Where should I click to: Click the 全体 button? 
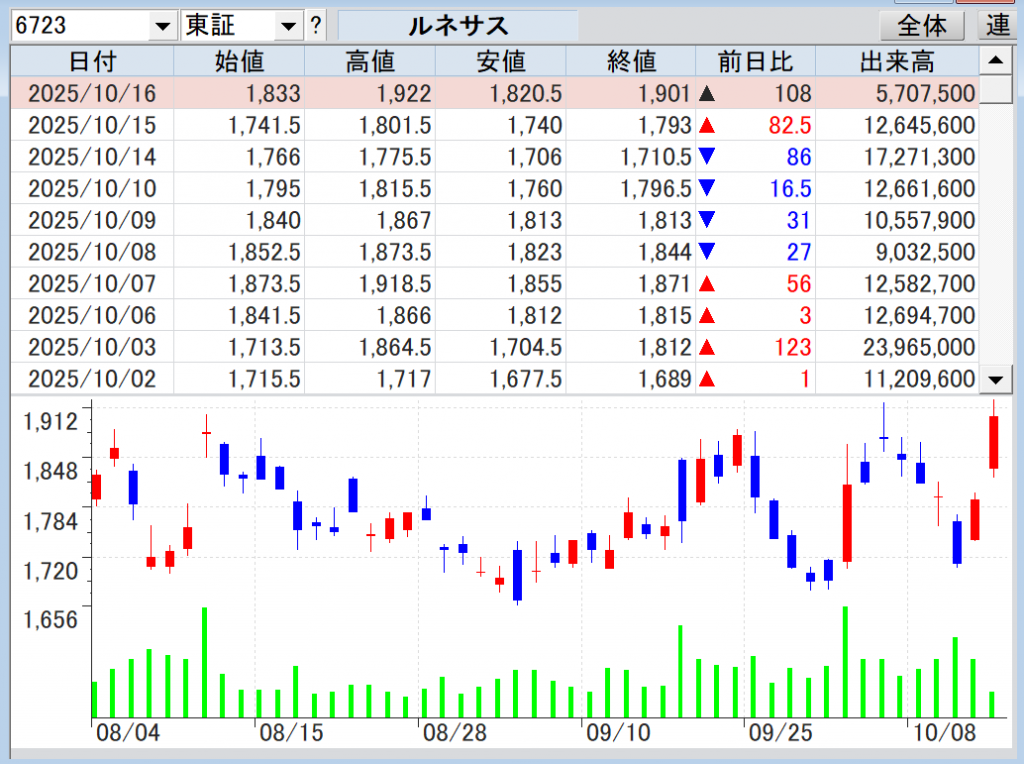(921, 26)
